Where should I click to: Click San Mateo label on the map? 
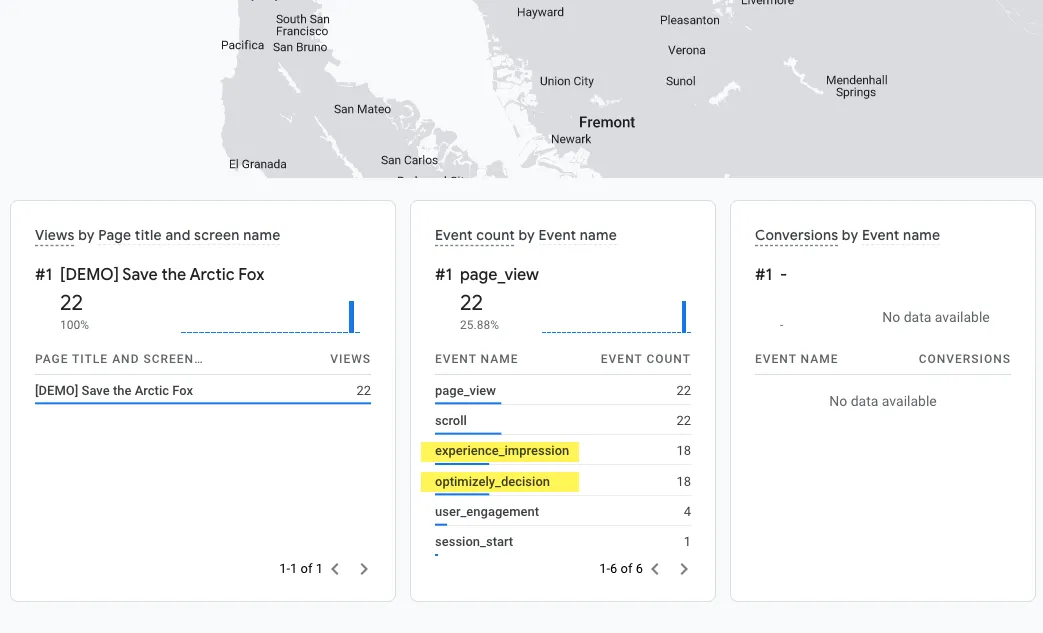(363, 109)
